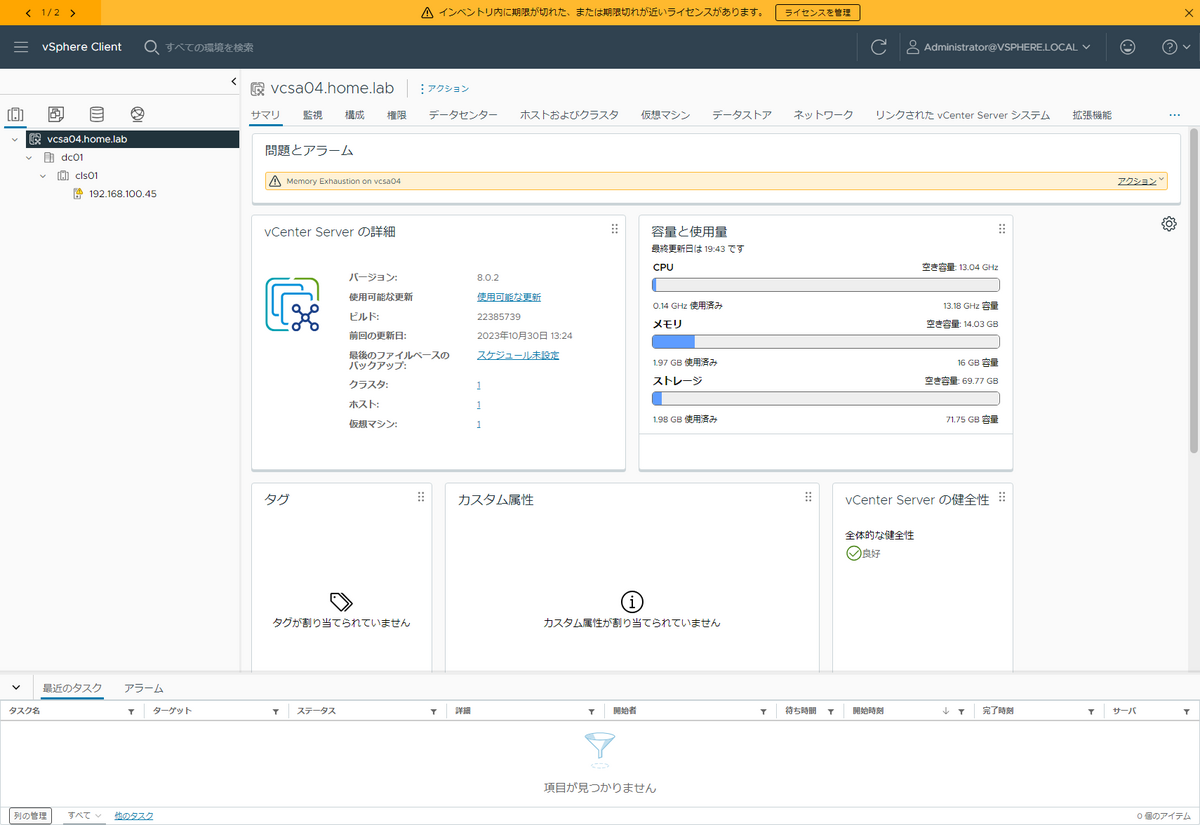
Task: Open the 仮想マシン tab
Action: click(666, 115)
